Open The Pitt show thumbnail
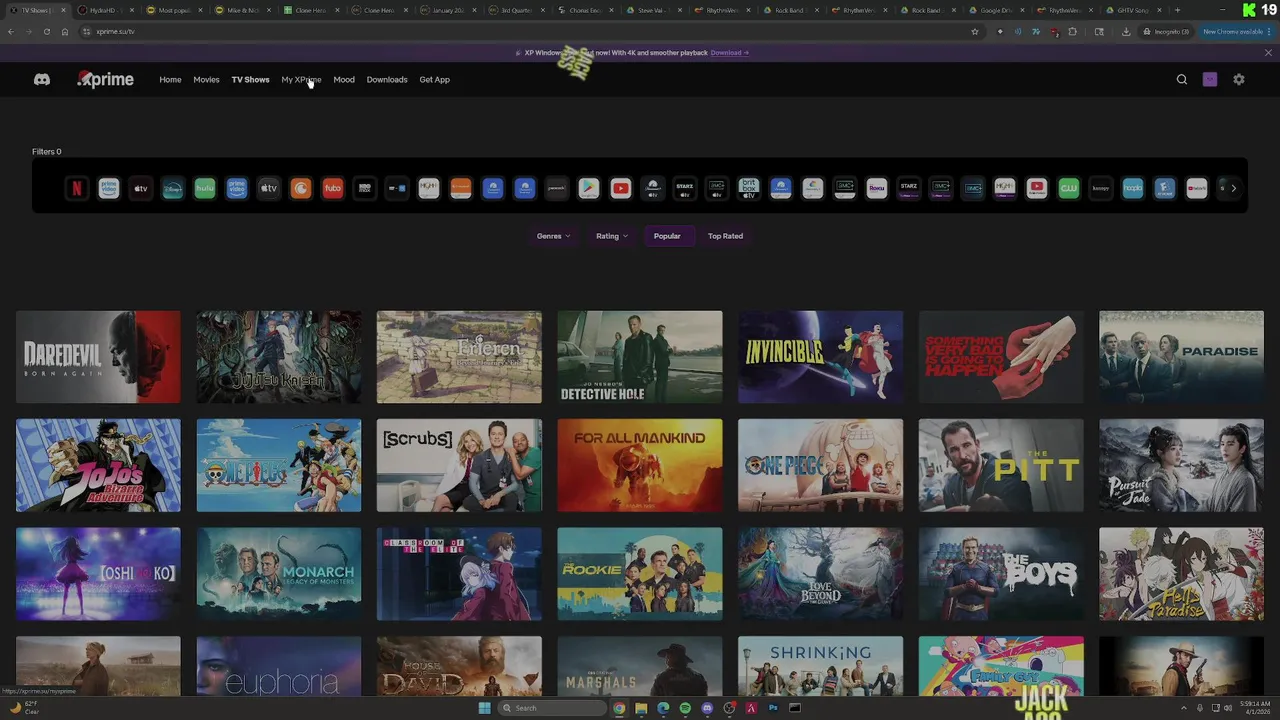1280x720 pixels. point(1001,465)
